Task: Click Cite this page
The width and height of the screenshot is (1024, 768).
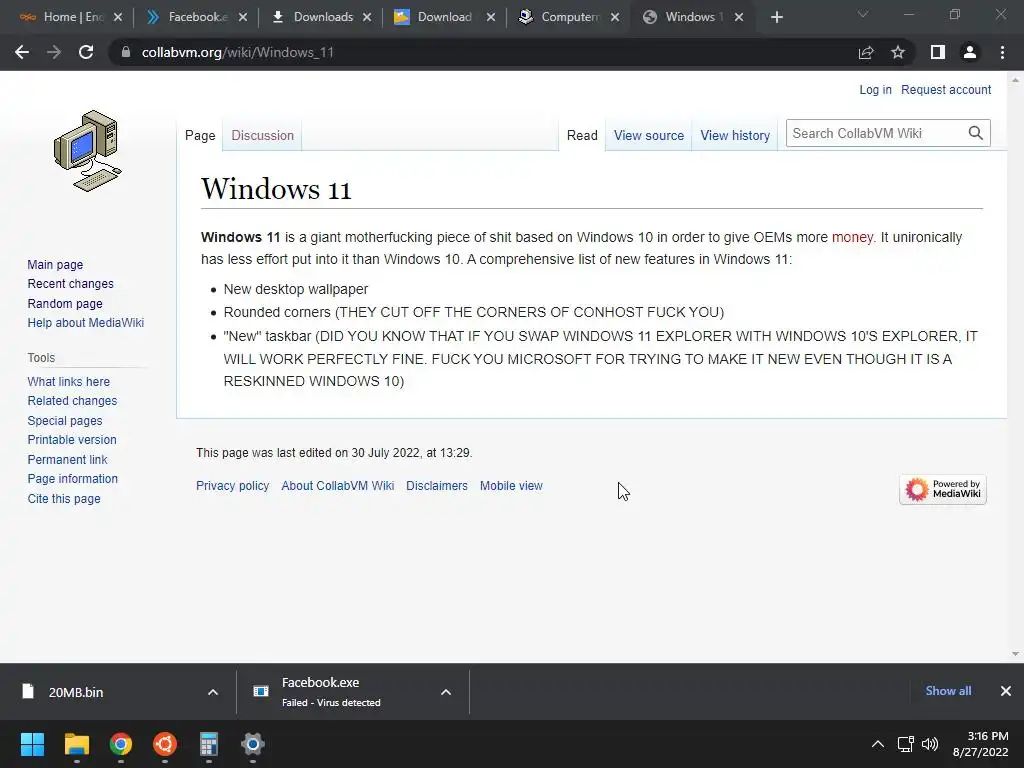Action: click(x=64, y=498)
